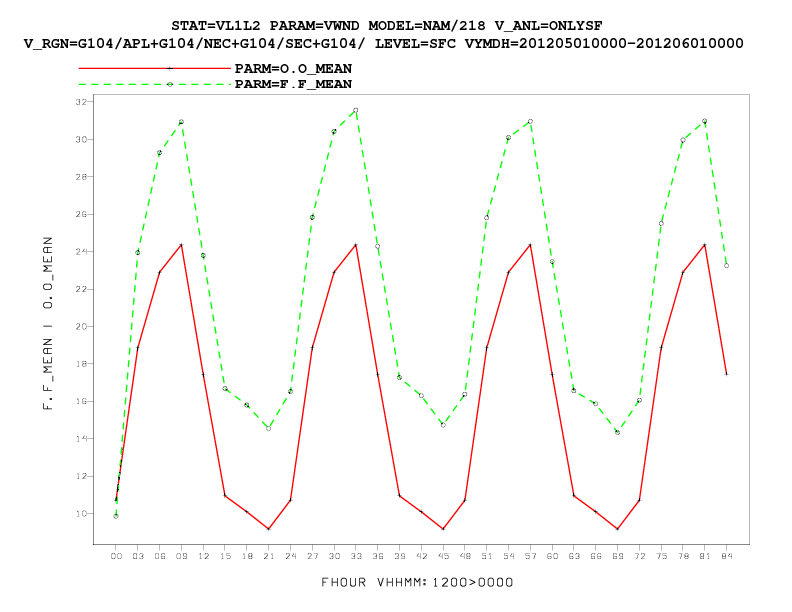The image size is (792, 612).
Task: Click the x-axis tick label 81
Action: 705,556
